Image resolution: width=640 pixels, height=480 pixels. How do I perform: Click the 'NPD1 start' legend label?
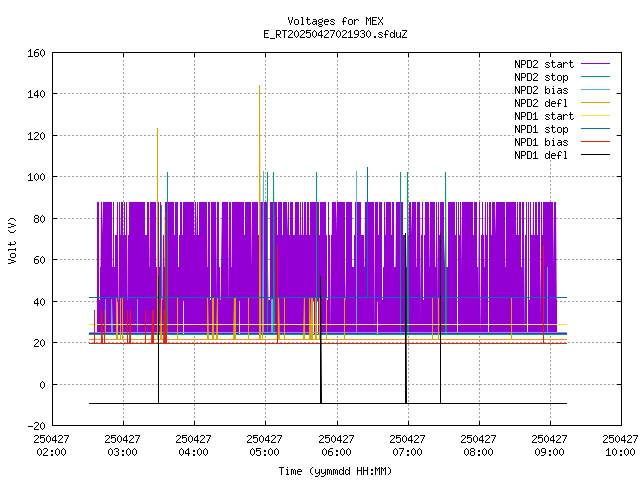(x=544, y=116)
